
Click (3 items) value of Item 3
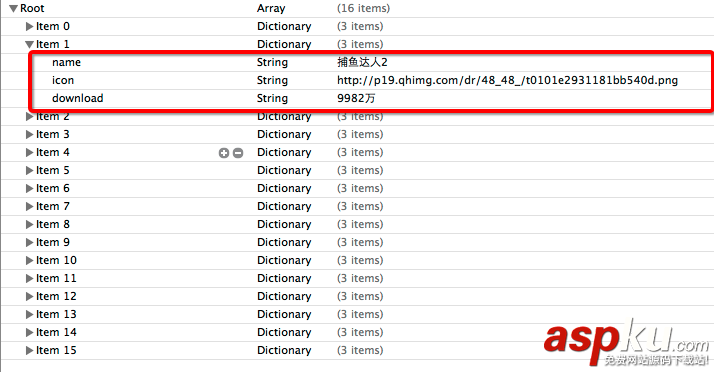point(360,134)
